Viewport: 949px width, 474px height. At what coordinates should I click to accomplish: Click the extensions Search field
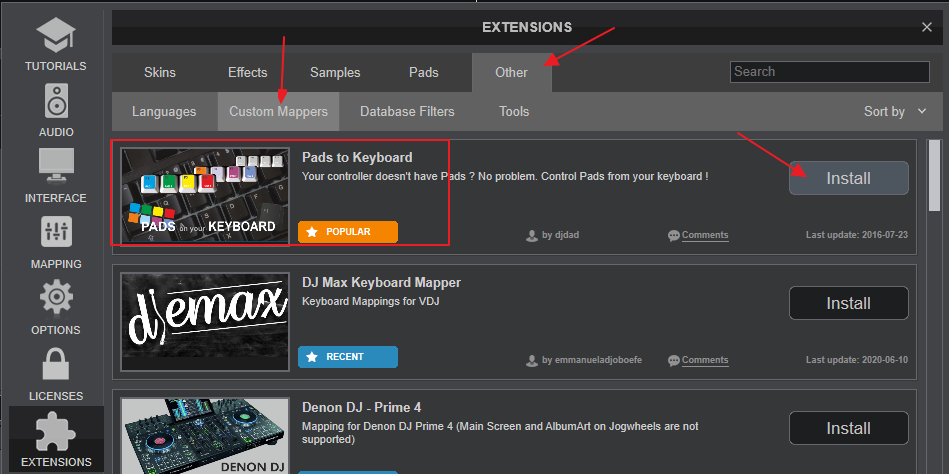click(x=830, y=71)
